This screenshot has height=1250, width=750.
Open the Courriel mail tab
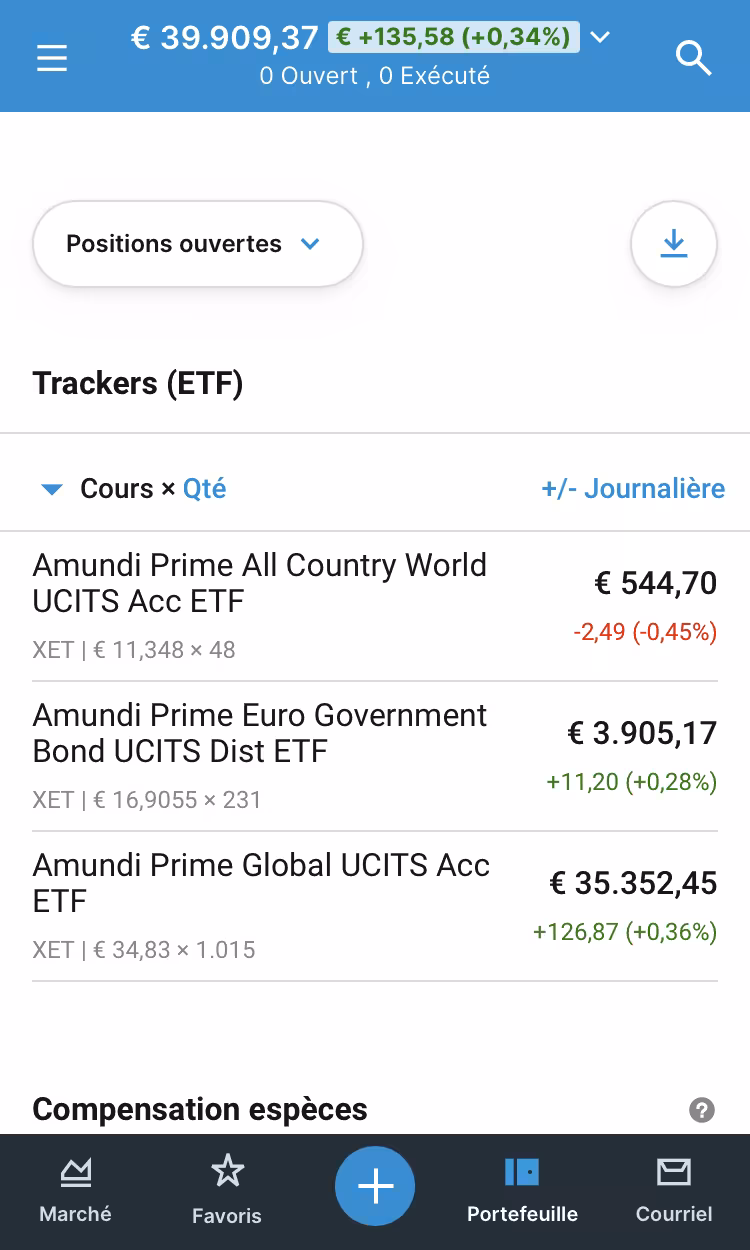click(x=674, y=1190)
